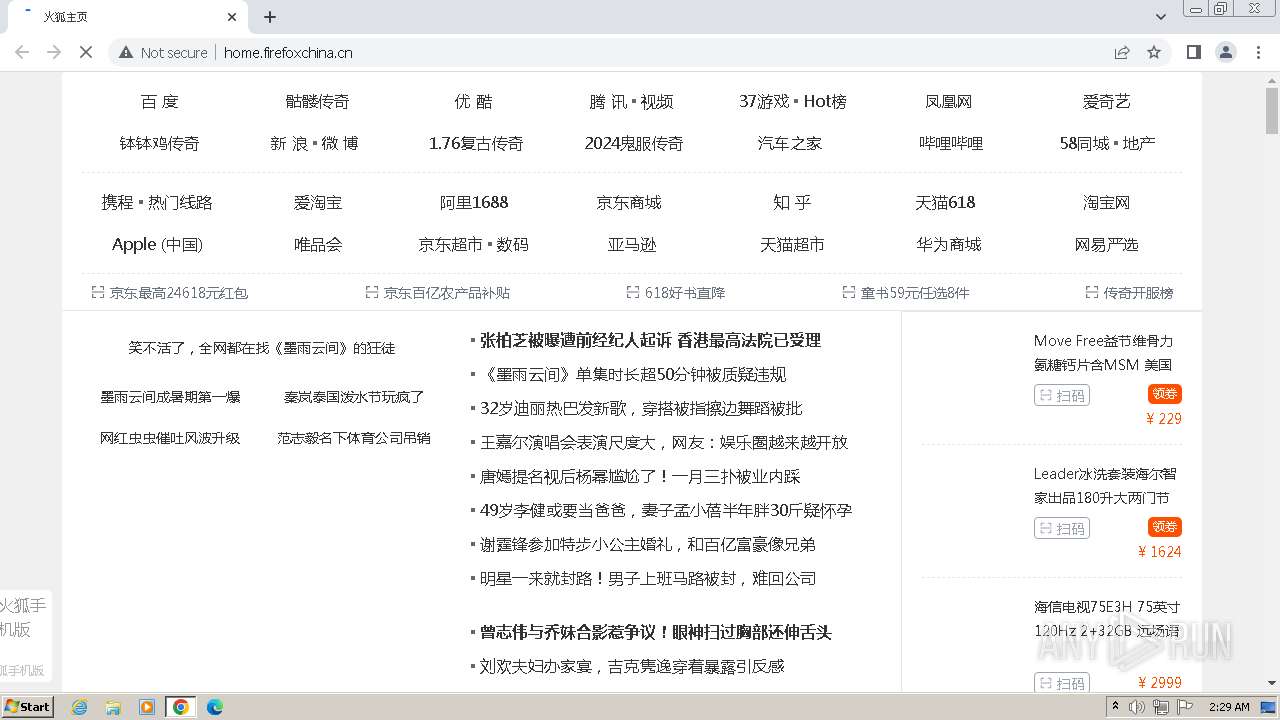This screenshot has height=720, width=1280.
Task: Open 网易严选 link
Action: [x=1106, y=245]
